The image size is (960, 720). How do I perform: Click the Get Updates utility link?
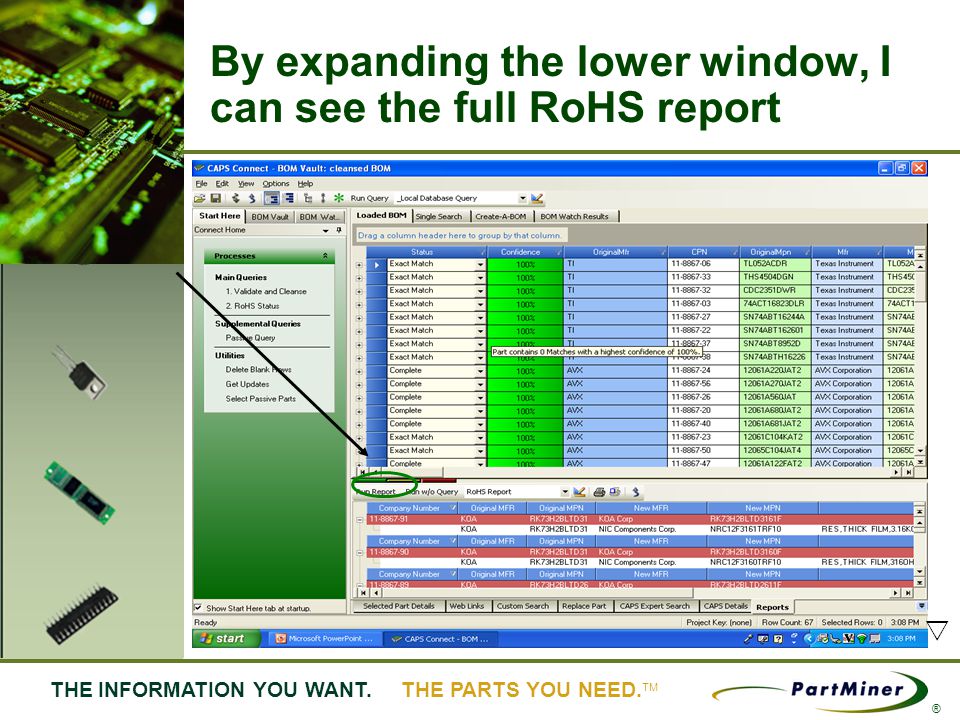pos(247,384)
